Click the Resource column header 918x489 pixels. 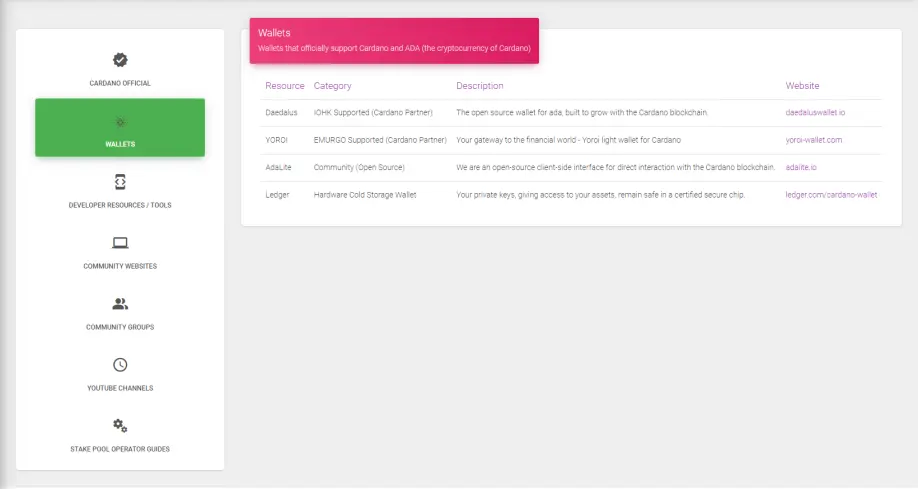pyautogui.click(x=285, y=86)
